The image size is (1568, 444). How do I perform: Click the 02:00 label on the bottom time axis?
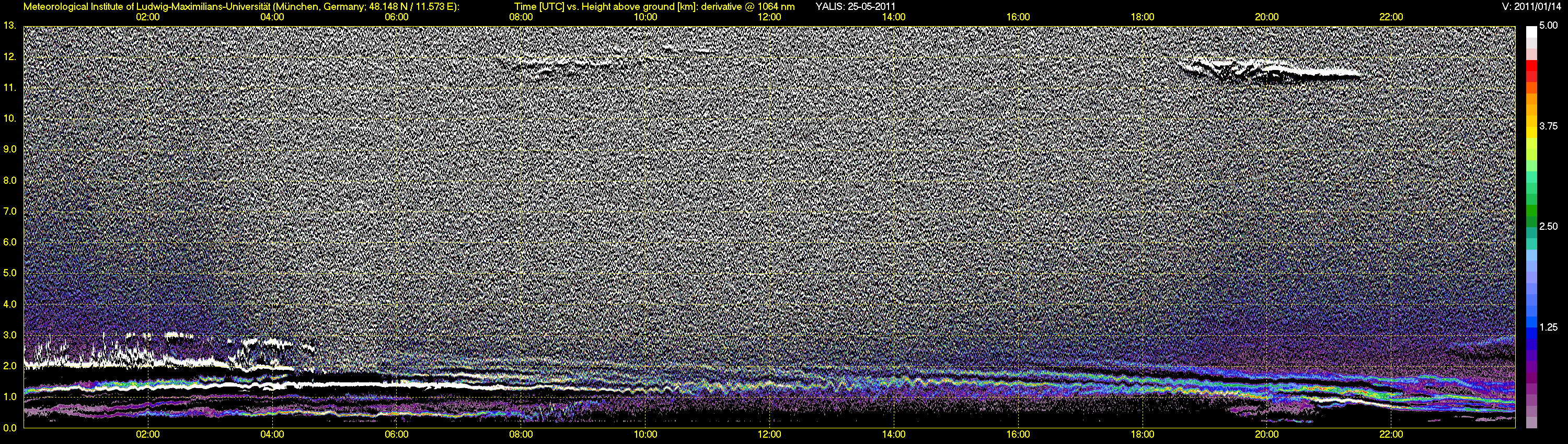(x=148, y=435)
